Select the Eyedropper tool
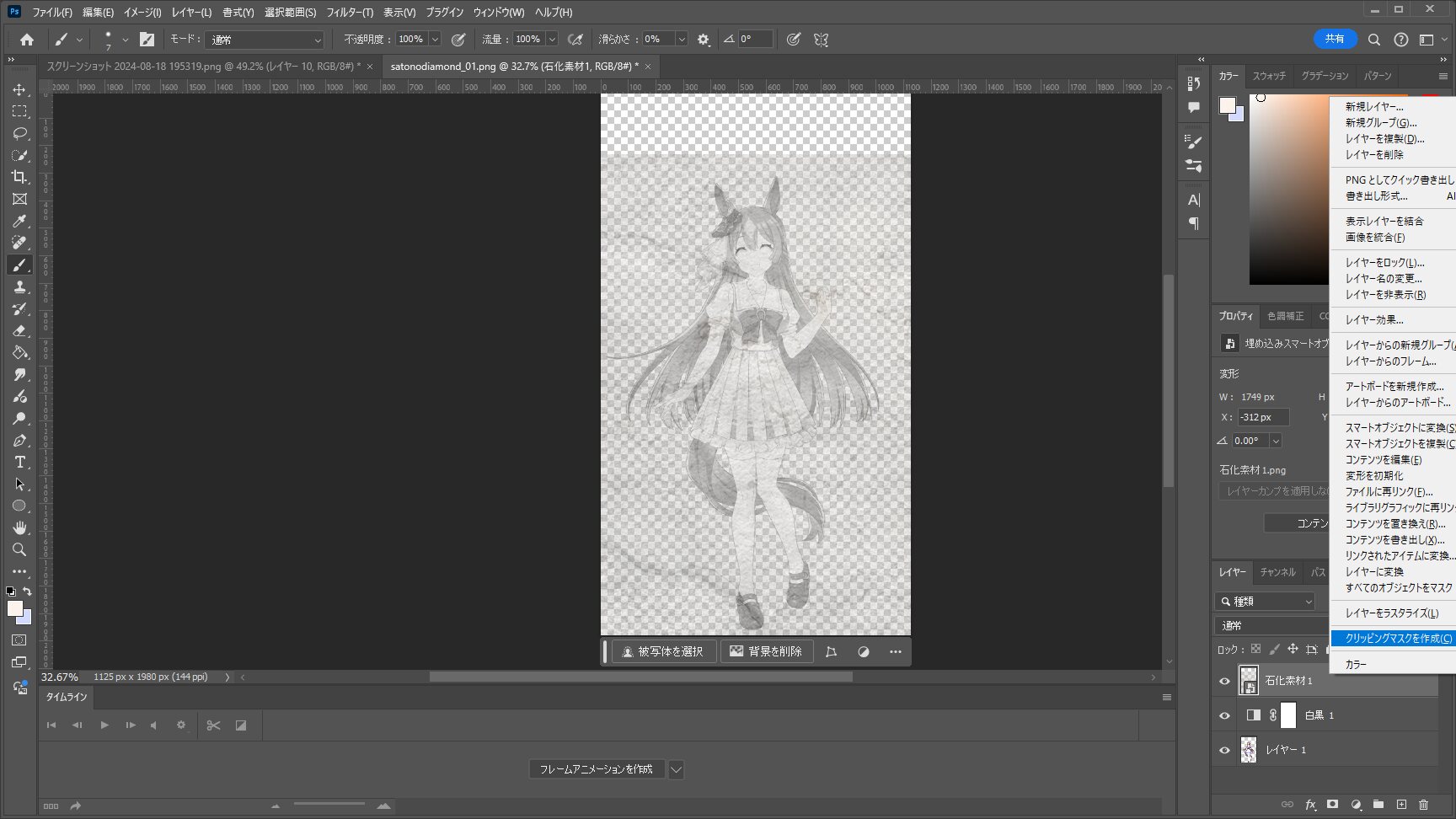This screenshot has height=819, width=1456. 19,221
